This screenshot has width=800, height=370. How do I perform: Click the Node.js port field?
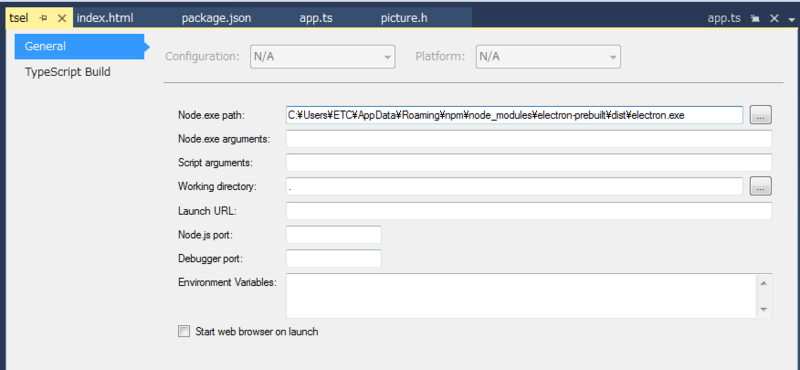pos(334,235)
